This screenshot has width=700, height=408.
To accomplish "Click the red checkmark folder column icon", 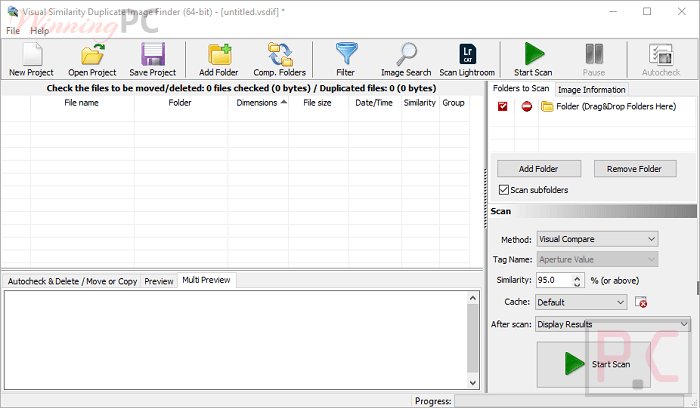I will tap(503, 106).
